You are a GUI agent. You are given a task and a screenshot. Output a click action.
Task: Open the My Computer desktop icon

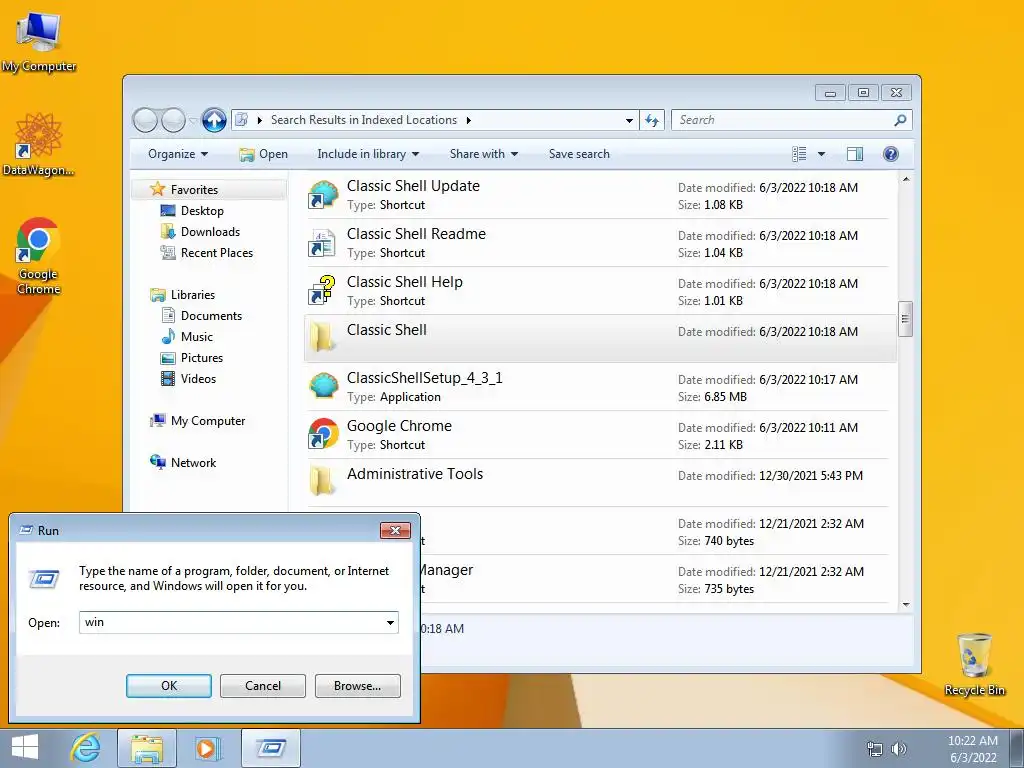point(39,42)
